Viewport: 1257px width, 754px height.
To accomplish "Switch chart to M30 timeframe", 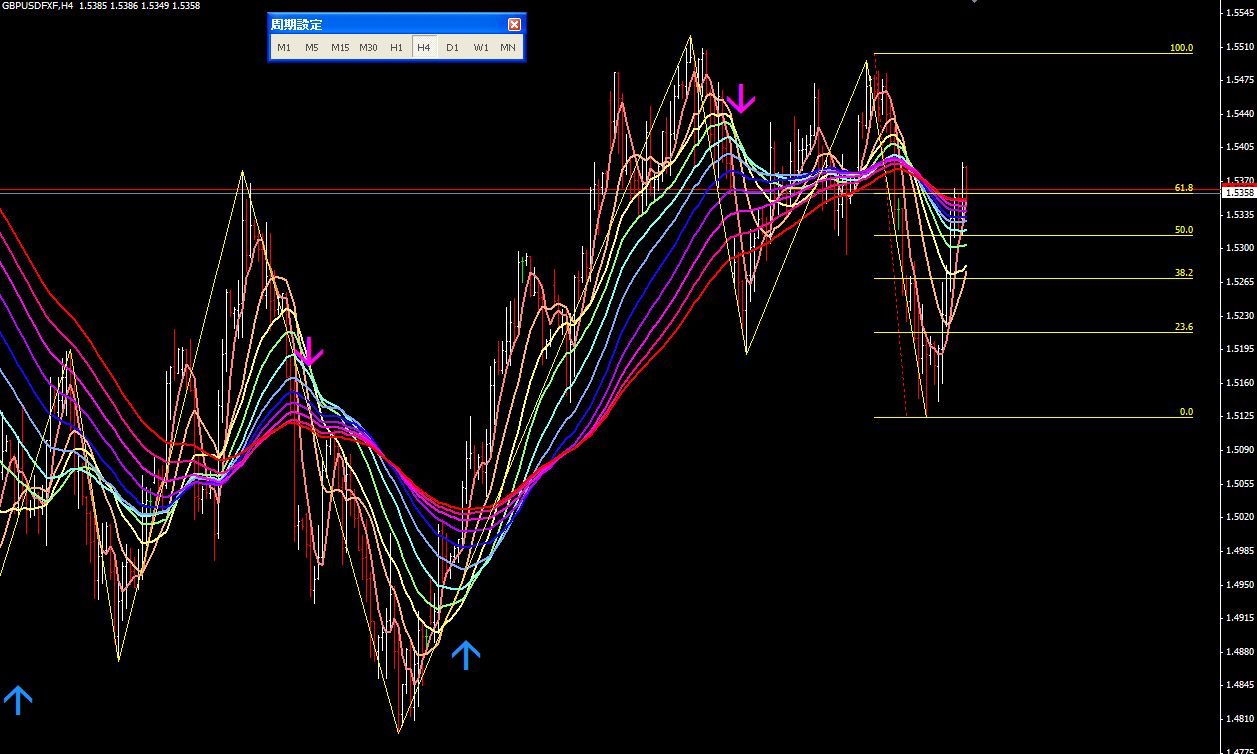I will point(368,47).
